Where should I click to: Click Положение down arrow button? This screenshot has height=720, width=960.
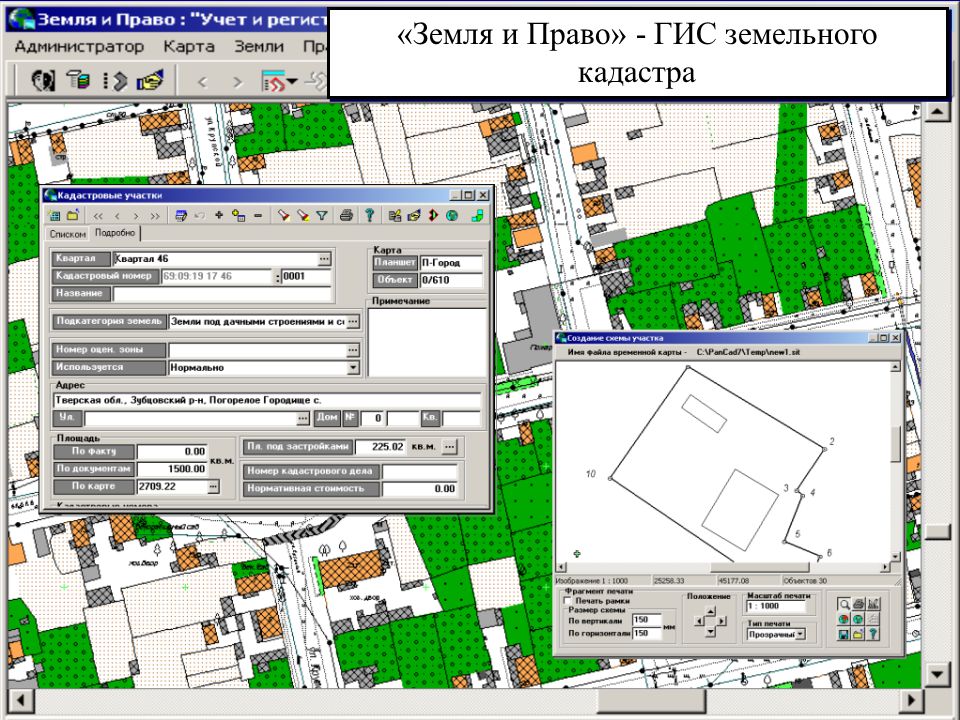[x=710, y=632]
